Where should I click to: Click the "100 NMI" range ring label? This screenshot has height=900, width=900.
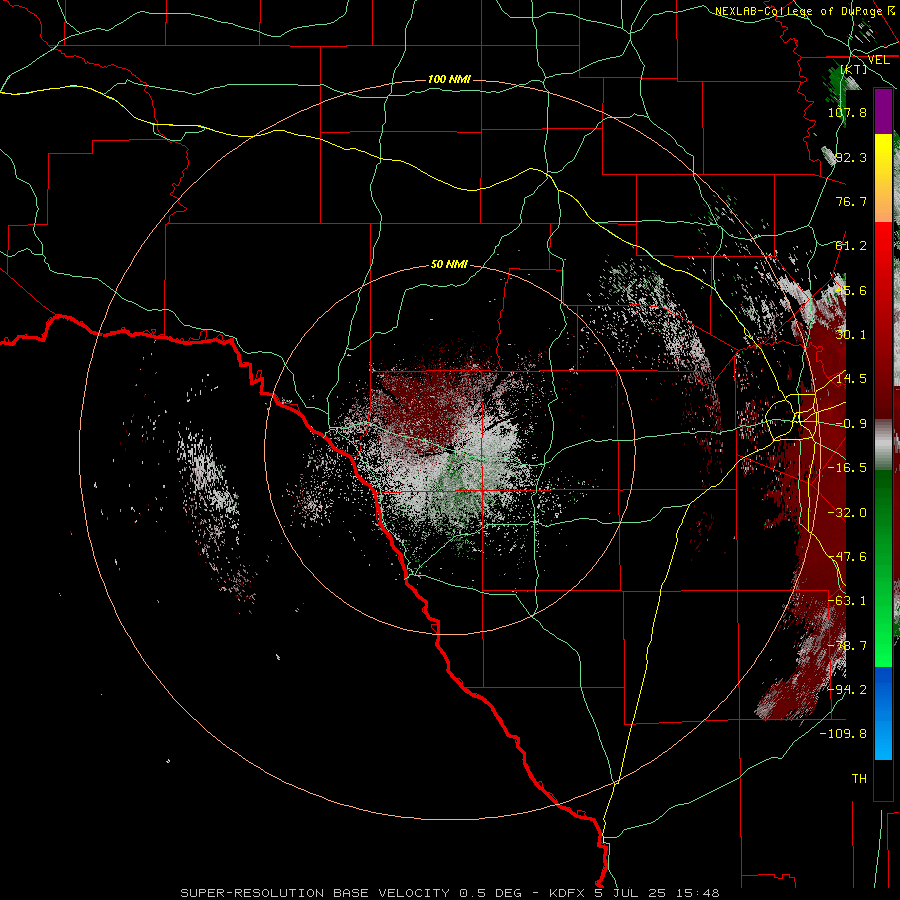point(449,79)
